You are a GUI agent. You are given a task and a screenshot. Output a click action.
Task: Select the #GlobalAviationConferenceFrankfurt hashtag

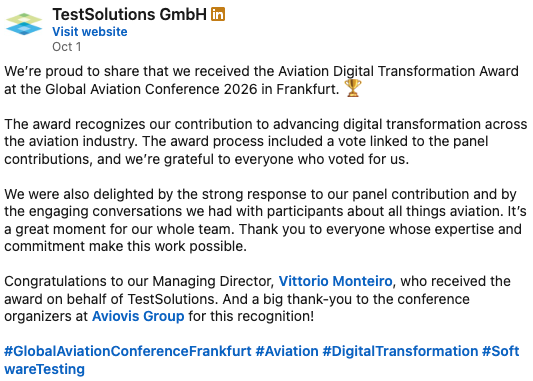(x=128, y=351)
